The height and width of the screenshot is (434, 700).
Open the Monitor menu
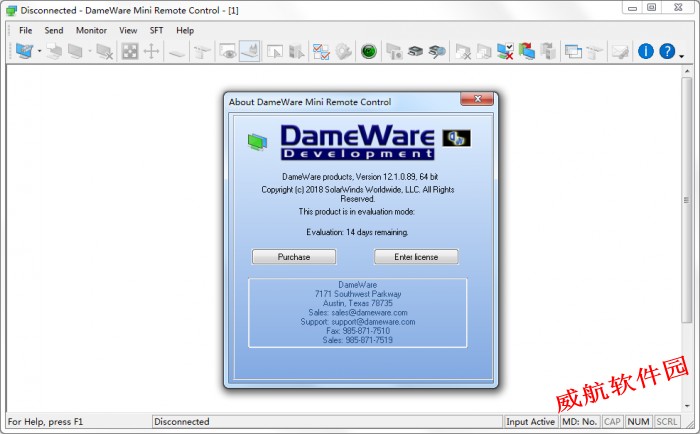[x=91, y=30]
